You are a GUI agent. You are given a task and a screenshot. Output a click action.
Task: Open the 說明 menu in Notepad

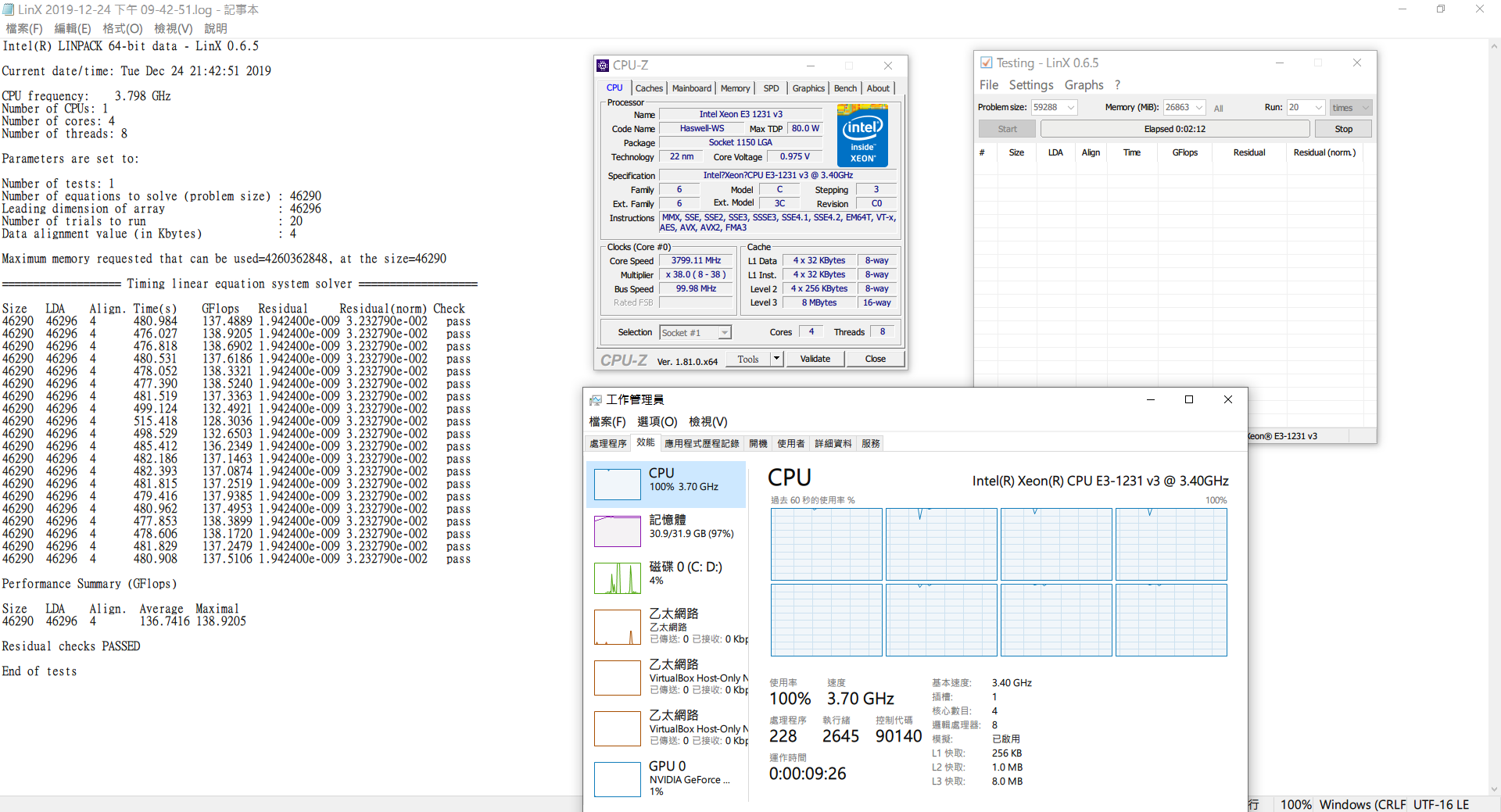point(215,28)
